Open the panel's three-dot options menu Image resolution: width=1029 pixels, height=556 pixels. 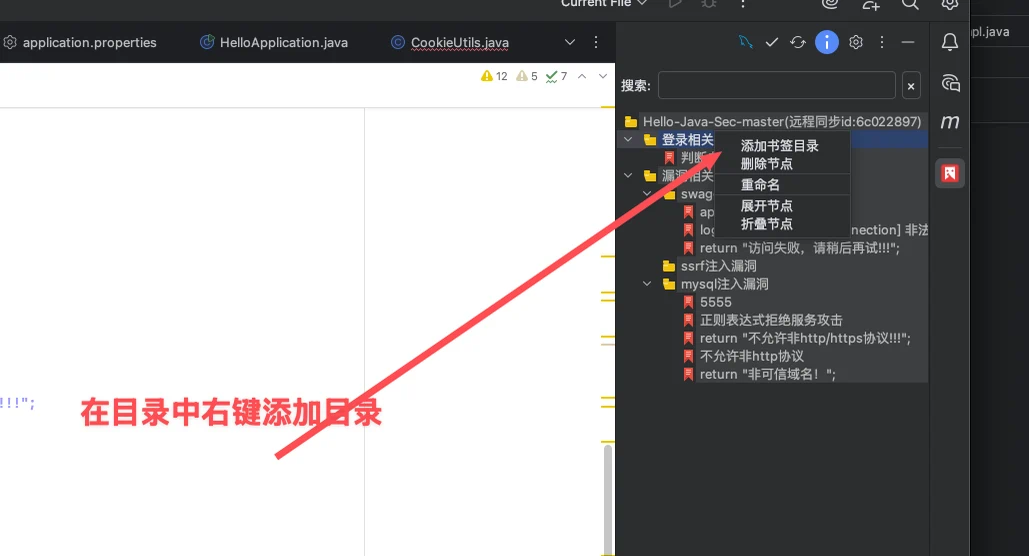point(882,42)
